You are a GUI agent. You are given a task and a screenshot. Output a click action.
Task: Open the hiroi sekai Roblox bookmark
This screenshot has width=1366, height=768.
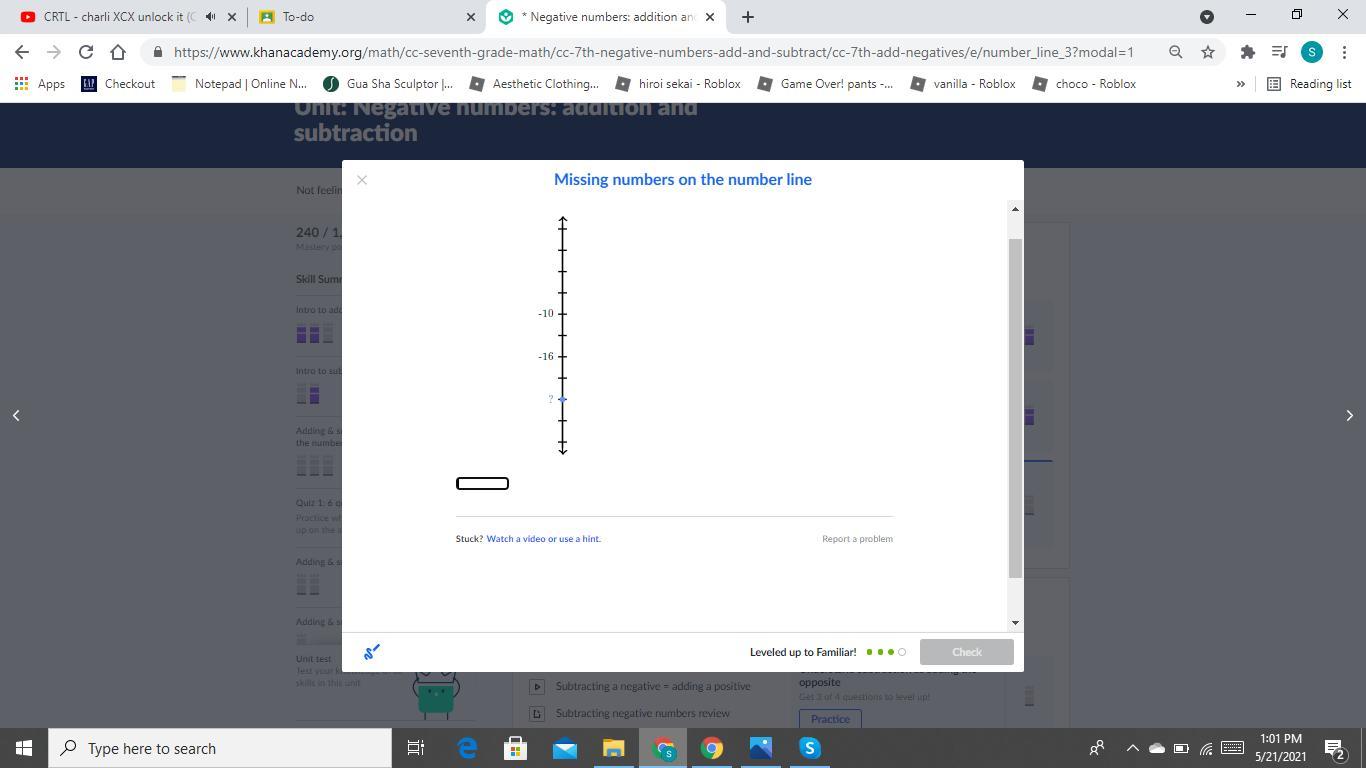tap(678, 84)
